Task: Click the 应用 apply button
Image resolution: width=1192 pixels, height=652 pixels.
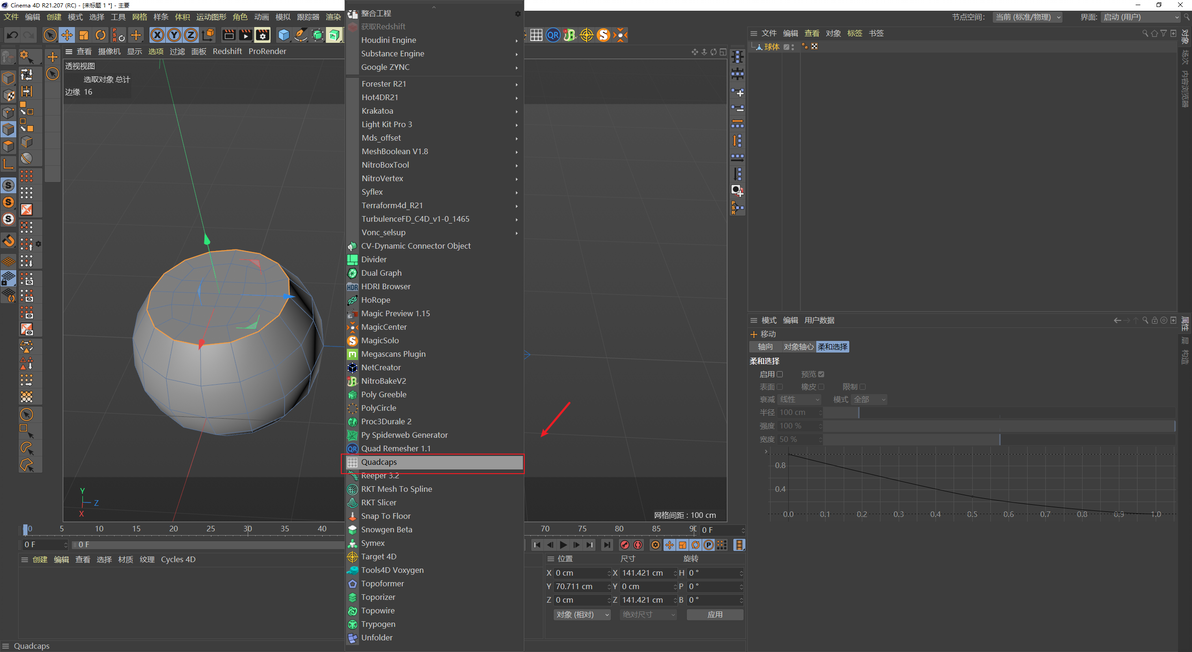Action: pos(715,615)
